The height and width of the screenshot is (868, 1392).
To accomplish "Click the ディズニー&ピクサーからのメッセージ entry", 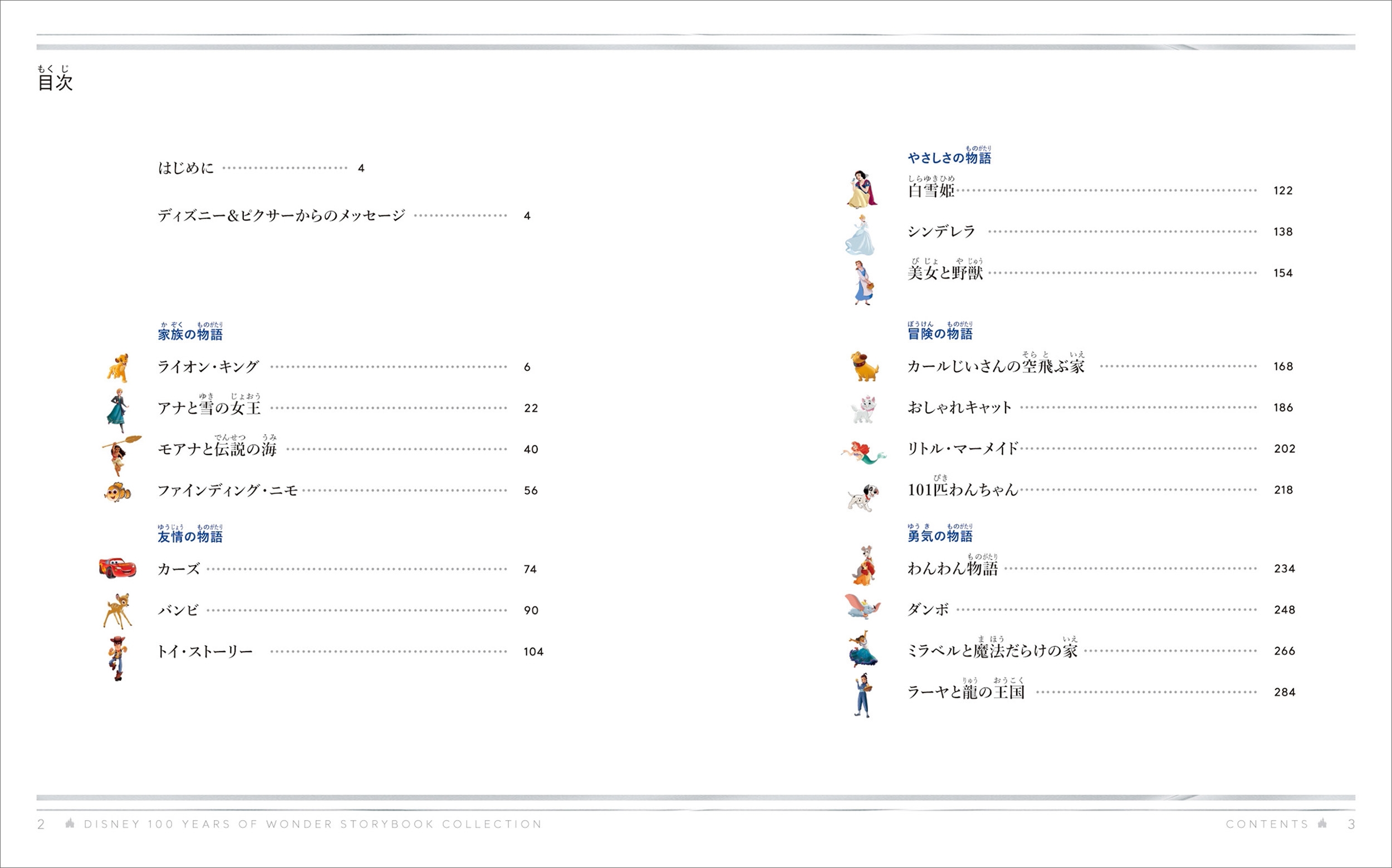I will (281, 216).
